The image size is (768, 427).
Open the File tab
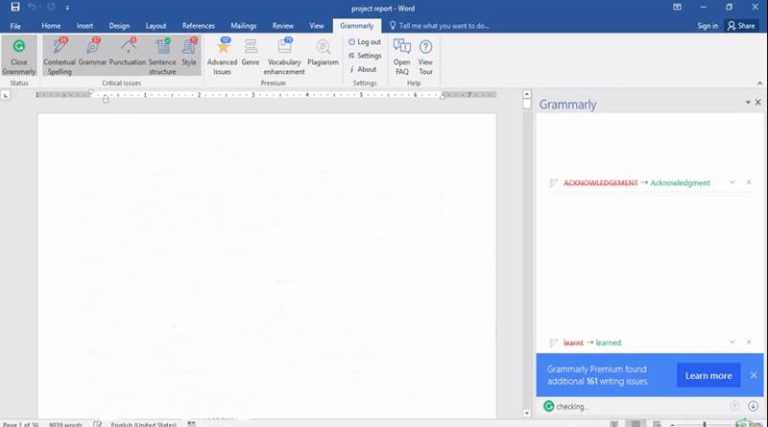click(x=15, y=26)
